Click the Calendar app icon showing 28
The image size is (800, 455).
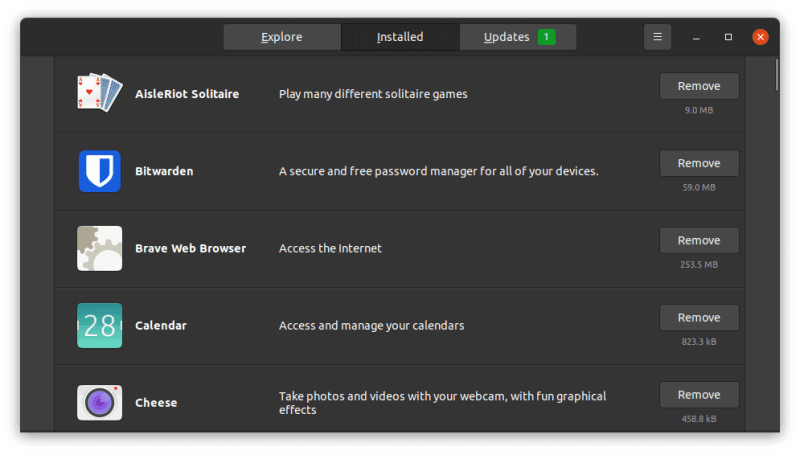99,325
